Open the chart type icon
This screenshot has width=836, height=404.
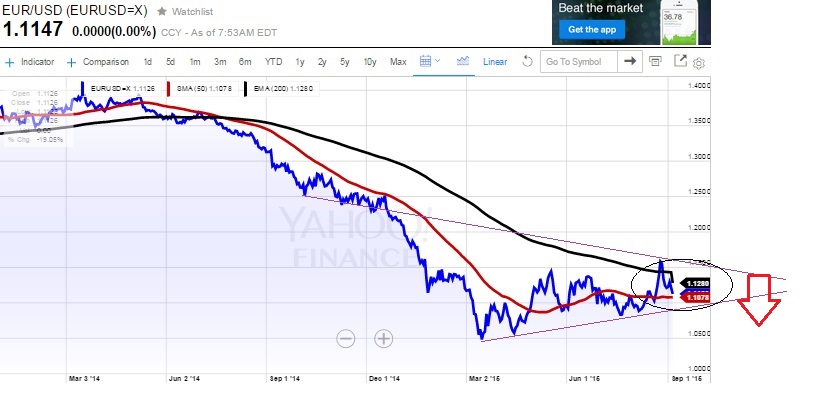coord(463,62)
